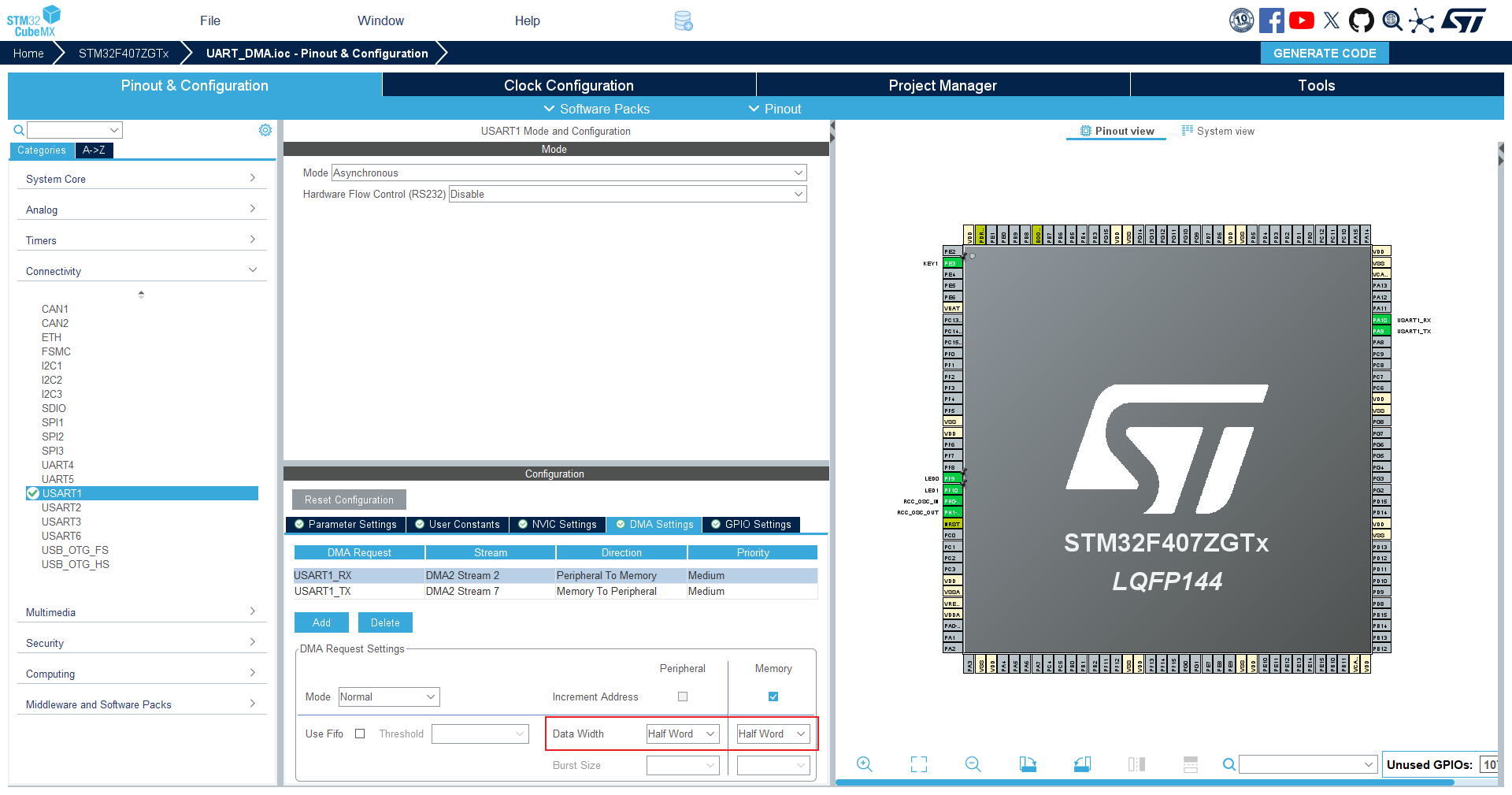
Task: Open the Wiki search icon
Action: click(x=1392, y=20)
